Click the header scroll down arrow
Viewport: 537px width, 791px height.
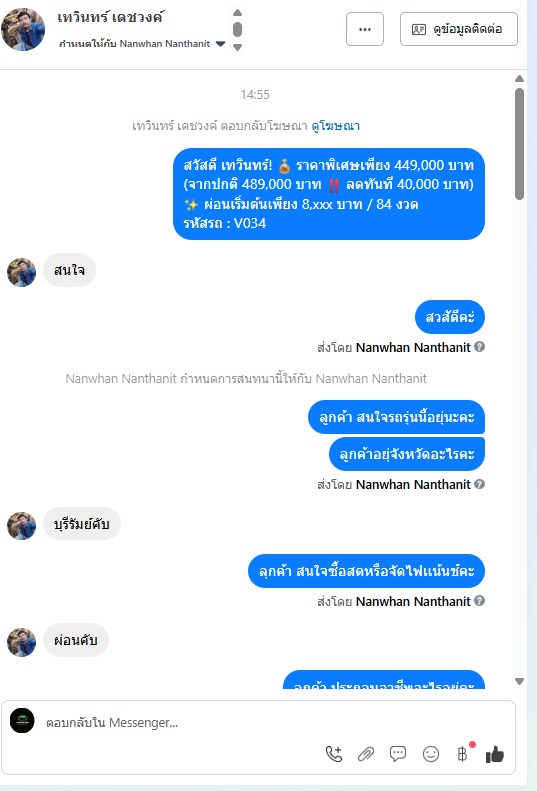pyautogui.click(x=237, y=47)
